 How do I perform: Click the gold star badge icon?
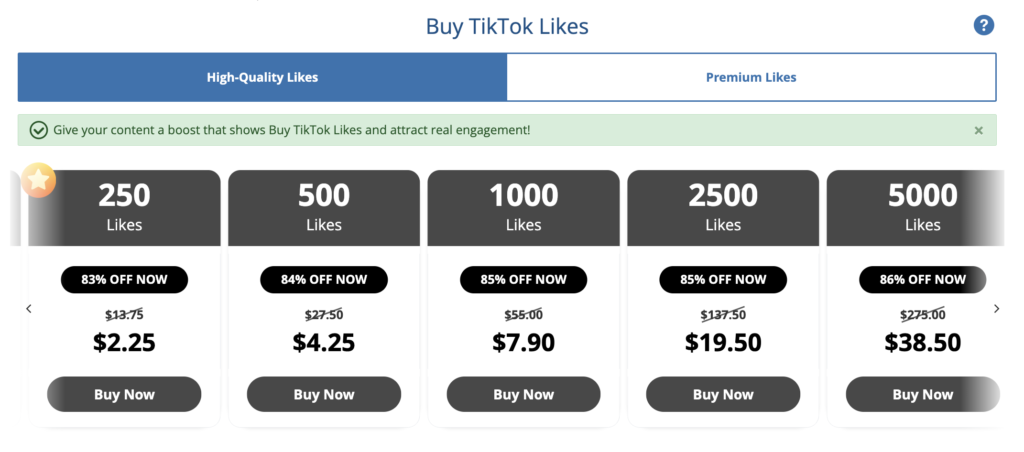pos(39,180)
